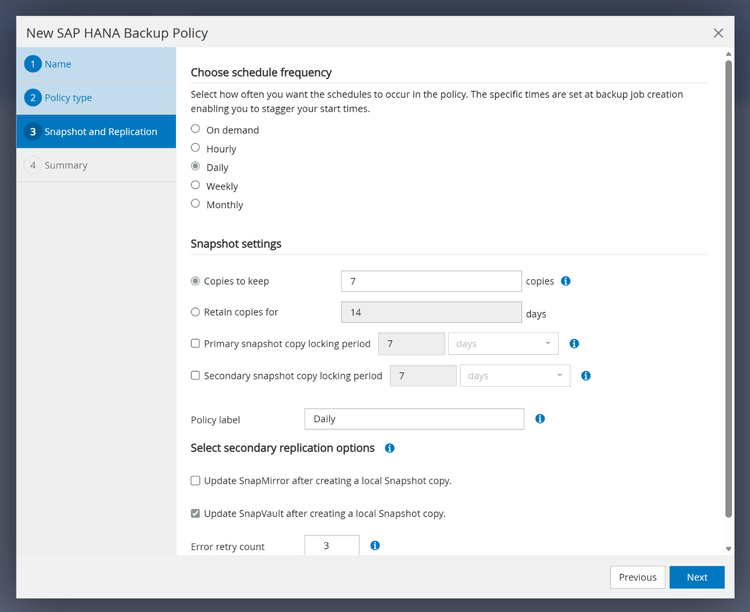The width and height of the screenshot is (750, 612).
Task: Check Update SnapMirror after local Snapshot copy
Action: pyautogui.click(x=195, y=480)
